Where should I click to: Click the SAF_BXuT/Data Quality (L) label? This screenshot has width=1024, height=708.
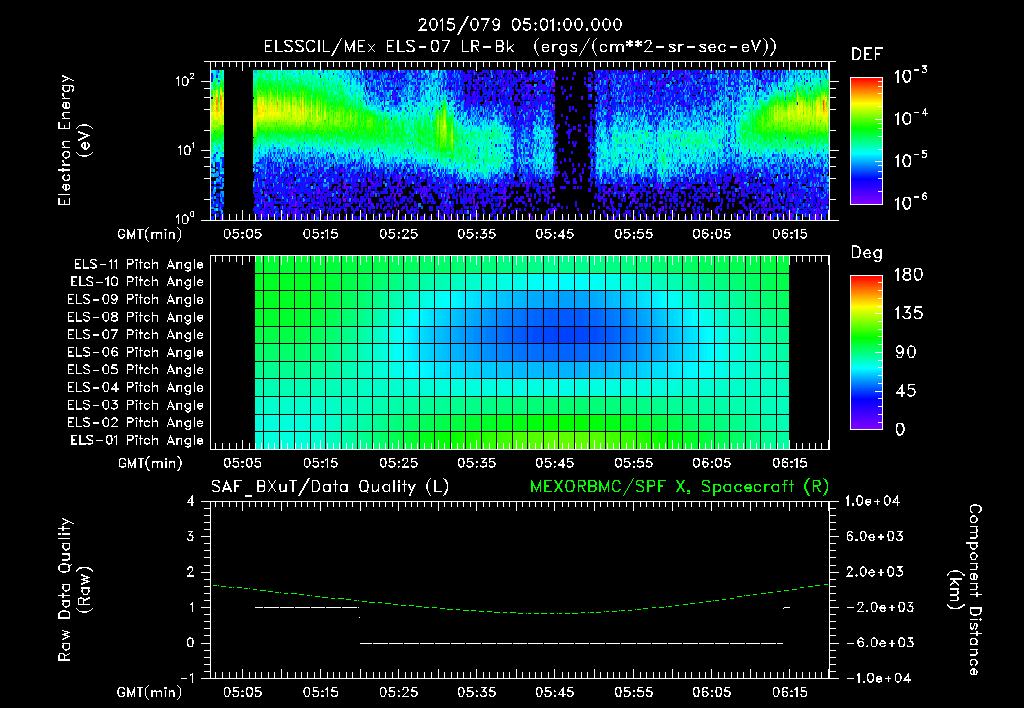click(330, 487)
